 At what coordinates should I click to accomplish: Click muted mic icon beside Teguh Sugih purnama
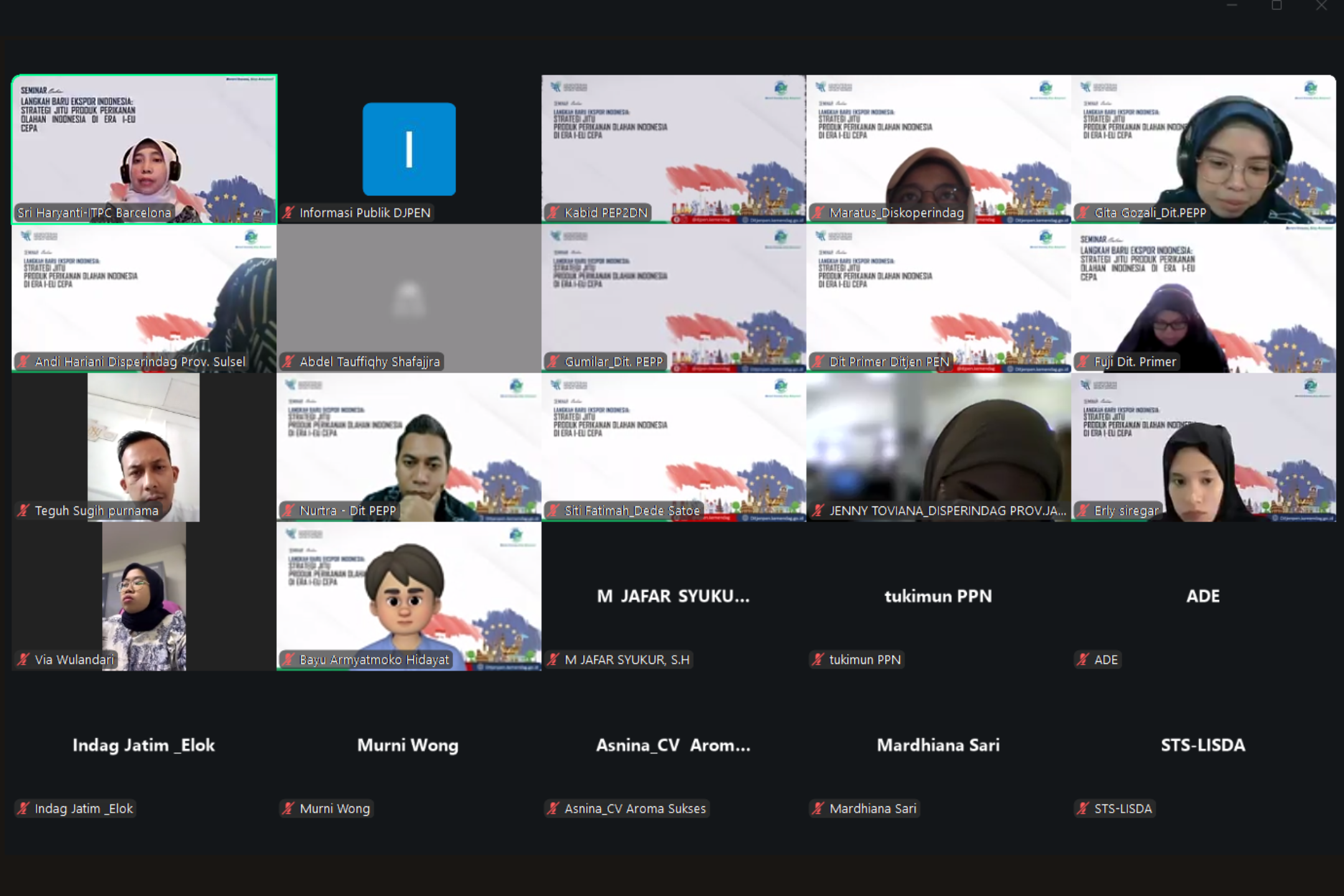[24, 511]
